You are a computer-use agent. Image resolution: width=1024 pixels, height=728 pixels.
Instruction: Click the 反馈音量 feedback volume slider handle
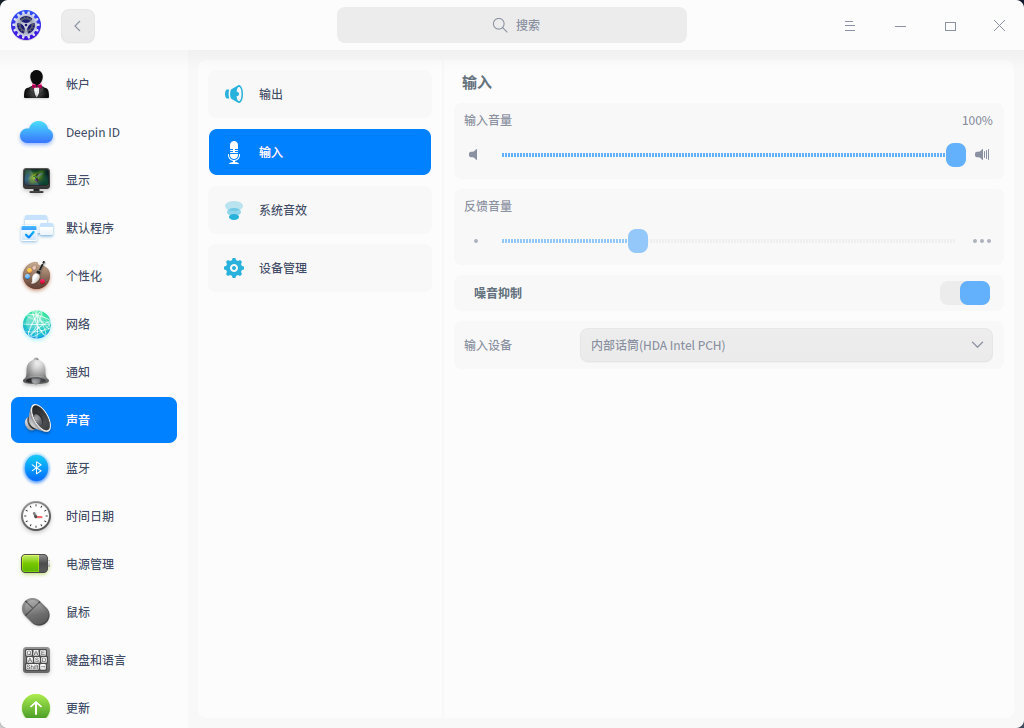(x=637, y=241)
